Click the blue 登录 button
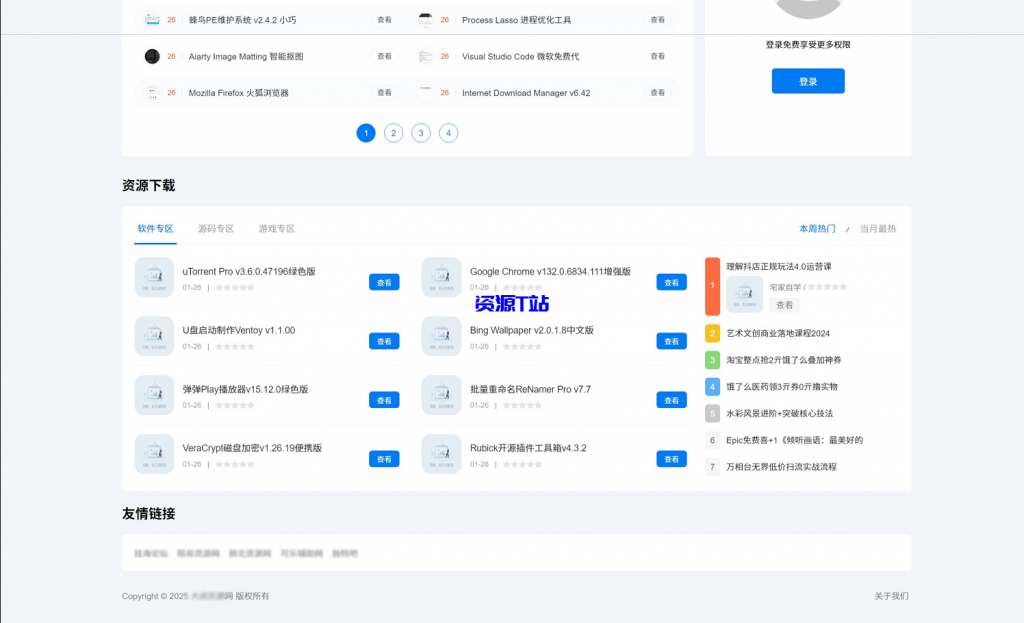 click(808, 80)
